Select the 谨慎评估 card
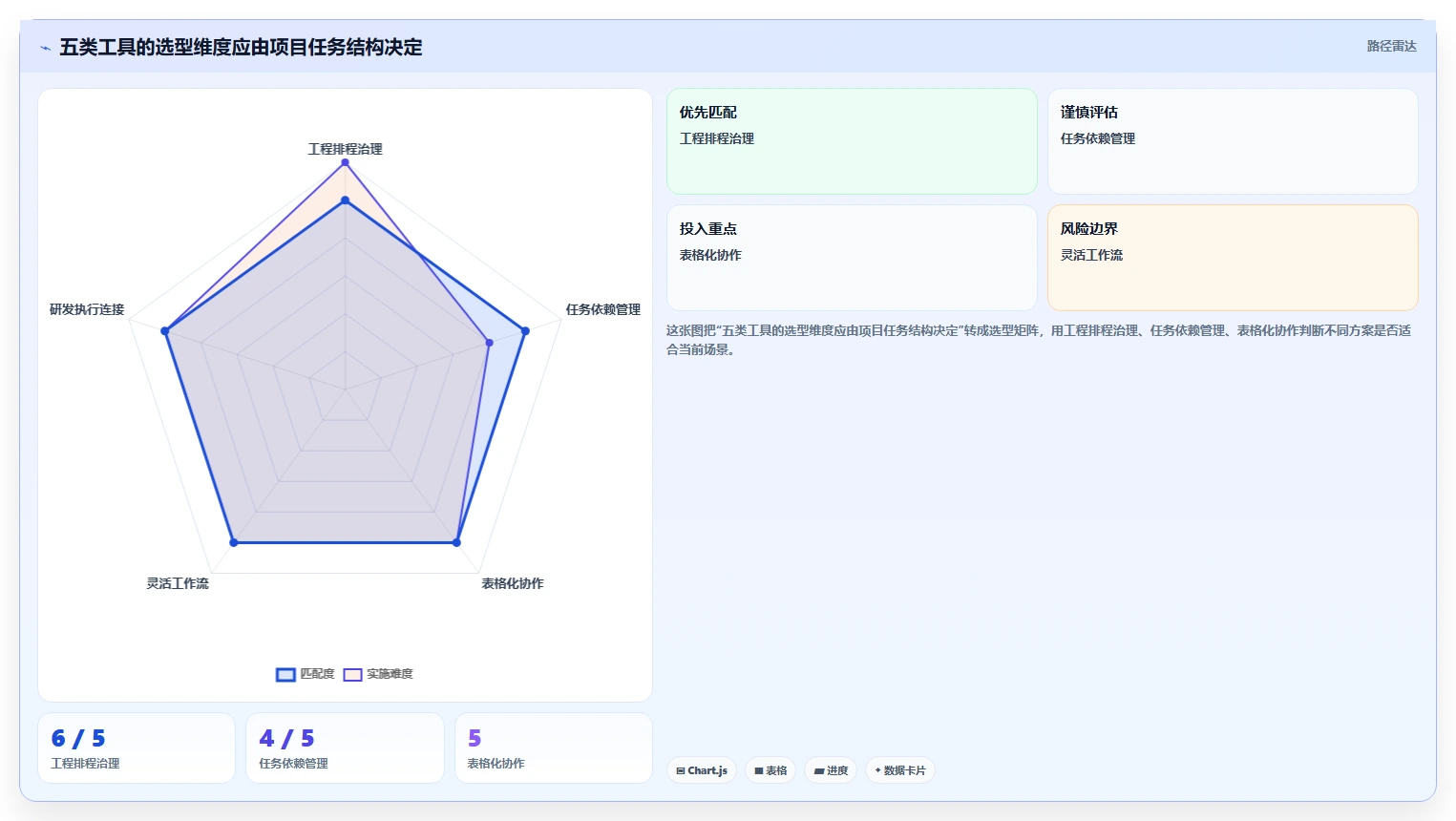The image size is (1456, 821). [1233, 141]
